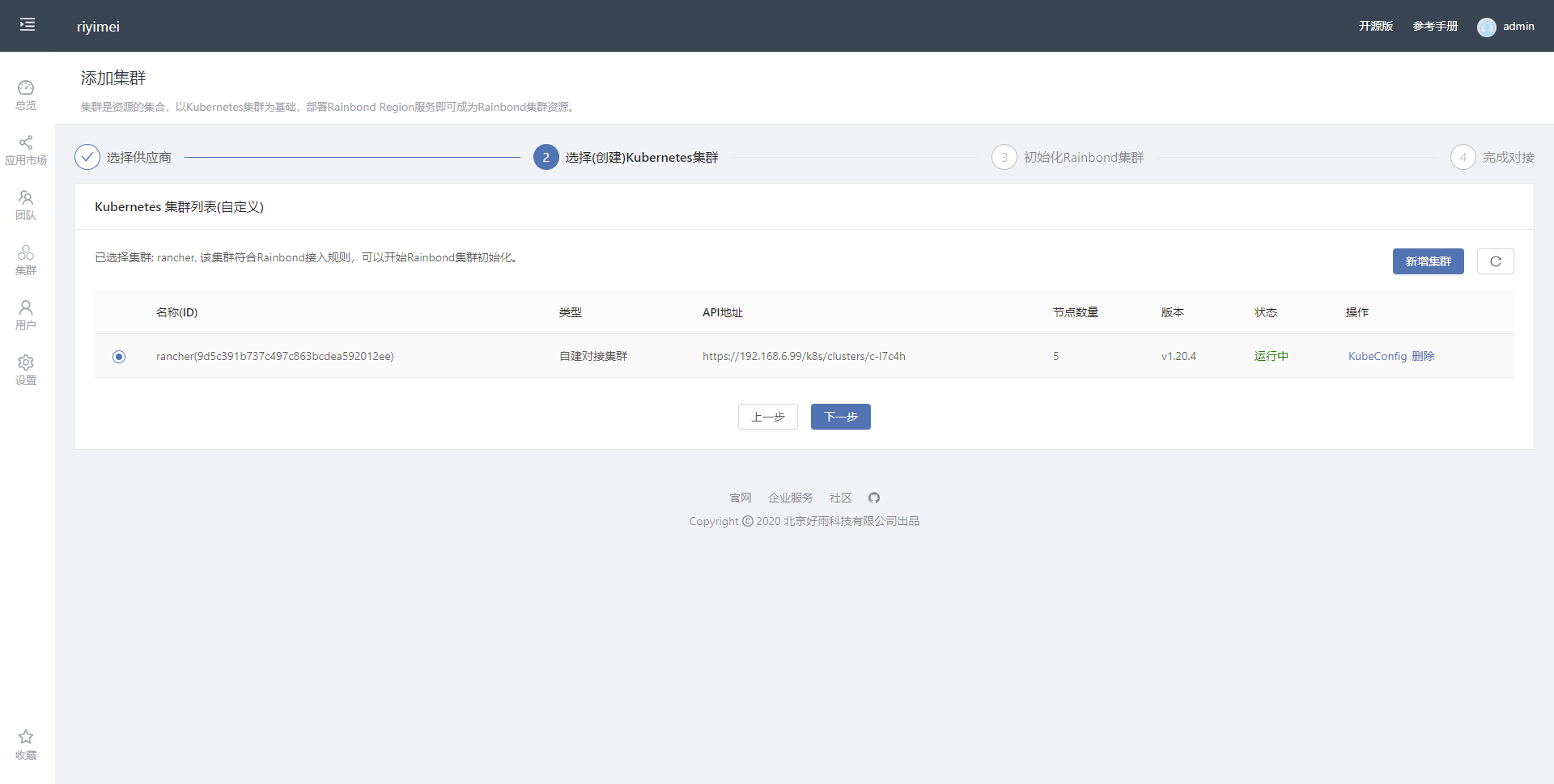Open 设置 settings in sidebar
Screen dimensions: 1554x784
click(x=26, y=371)
